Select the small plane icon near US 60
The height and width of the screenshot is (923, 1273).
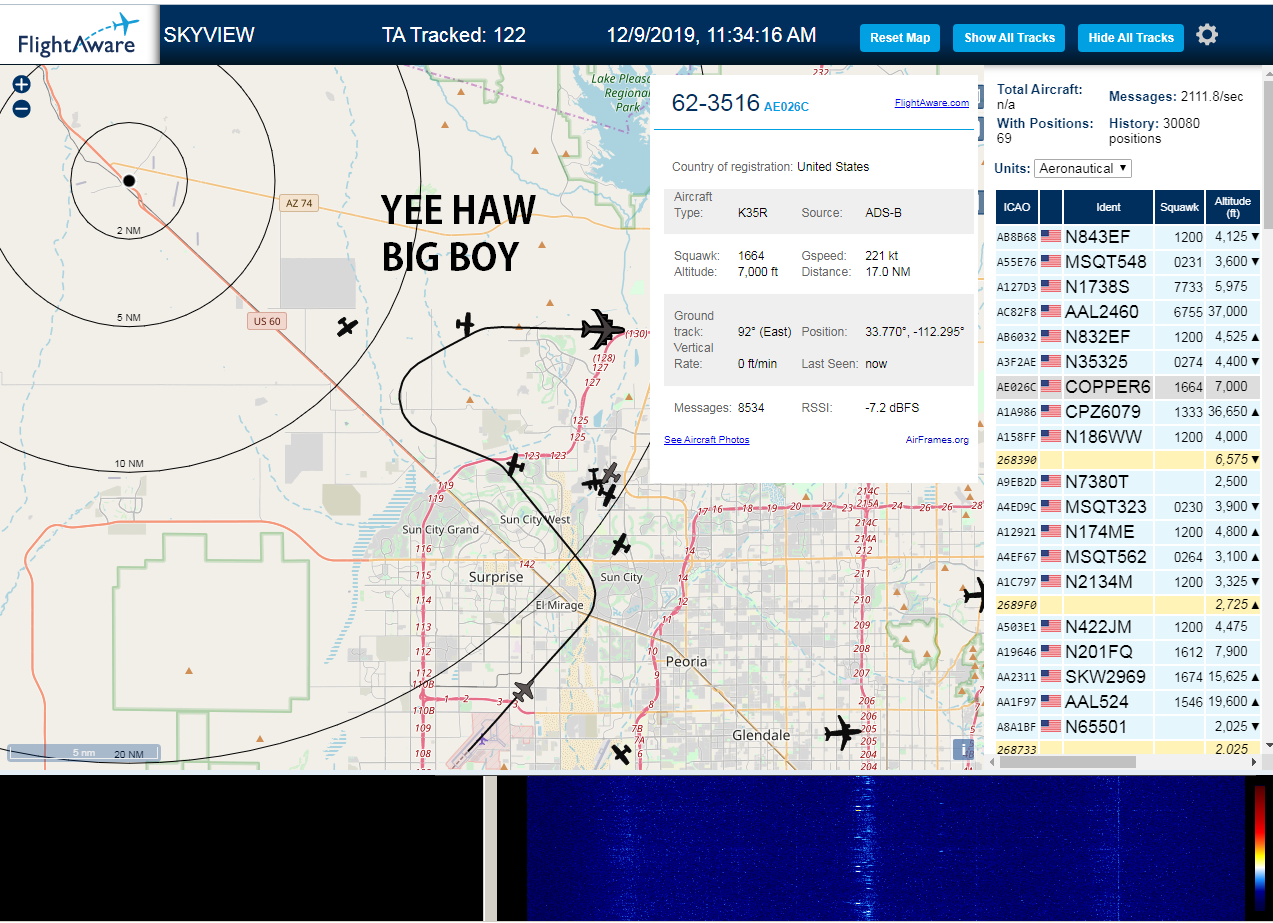coord(347,326)
